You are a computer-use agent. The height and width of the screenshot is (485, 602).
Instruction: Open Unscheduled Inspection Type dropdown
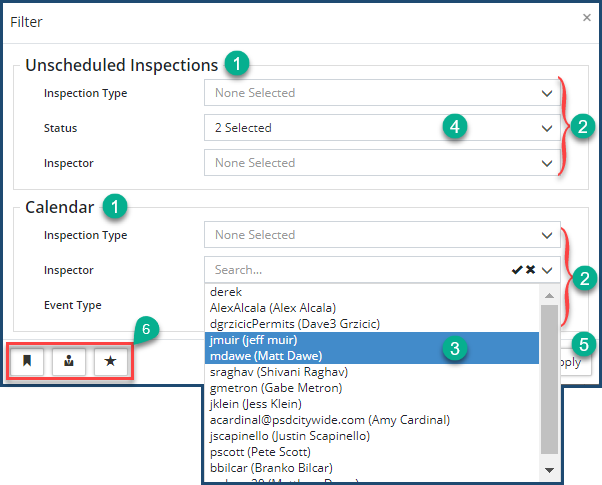click(x=381, y=94)
